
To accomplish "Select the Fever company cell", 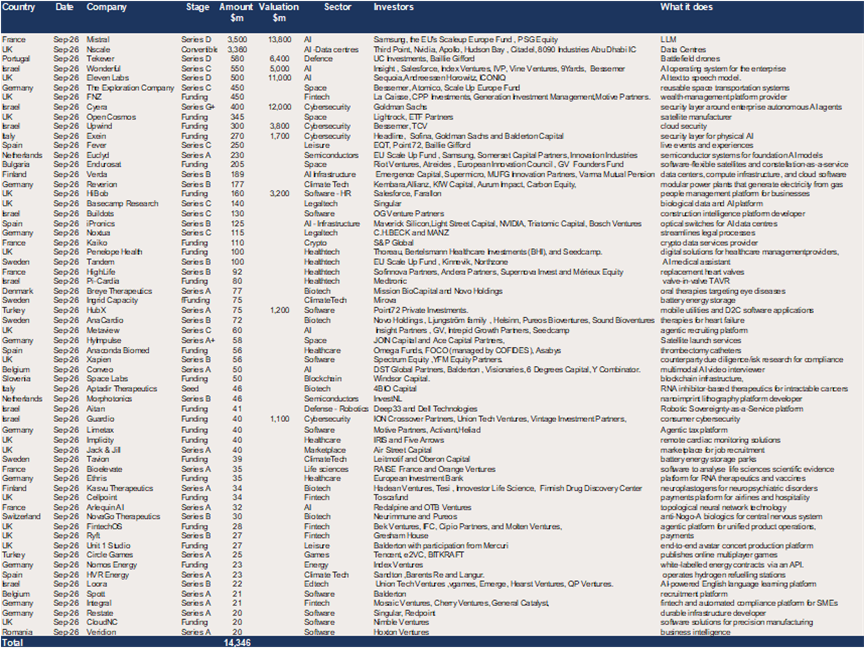I will (x=96, y=145).
